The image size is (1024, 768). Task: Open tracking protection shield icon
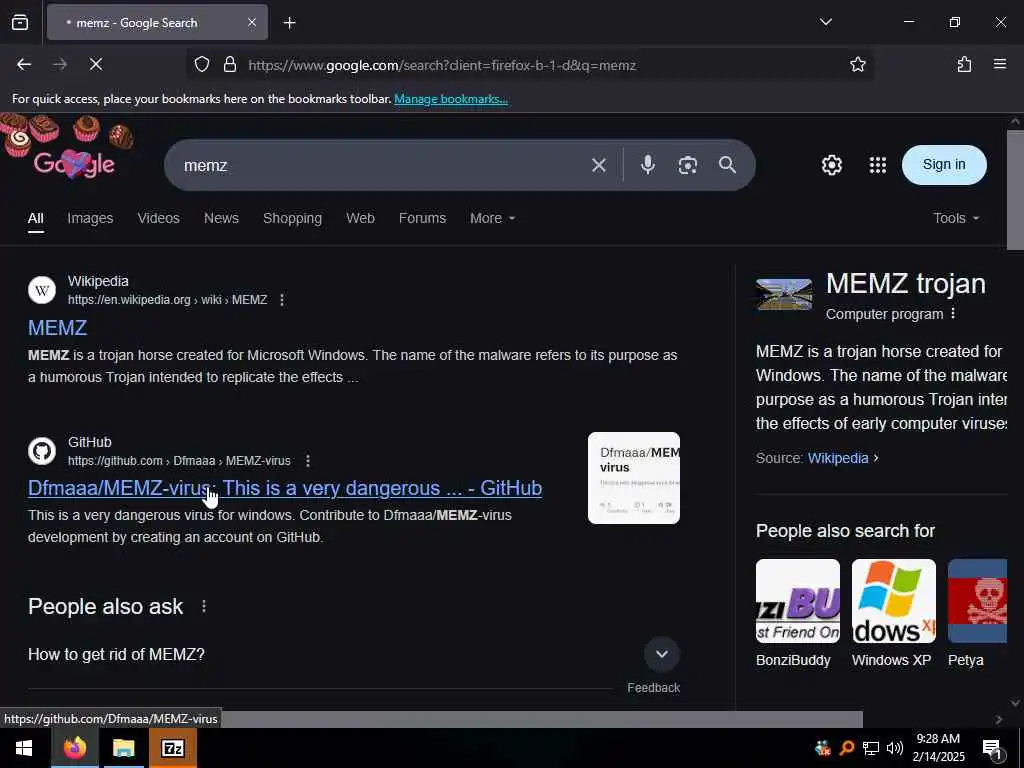pyautogui.click(x=202, y=65)
